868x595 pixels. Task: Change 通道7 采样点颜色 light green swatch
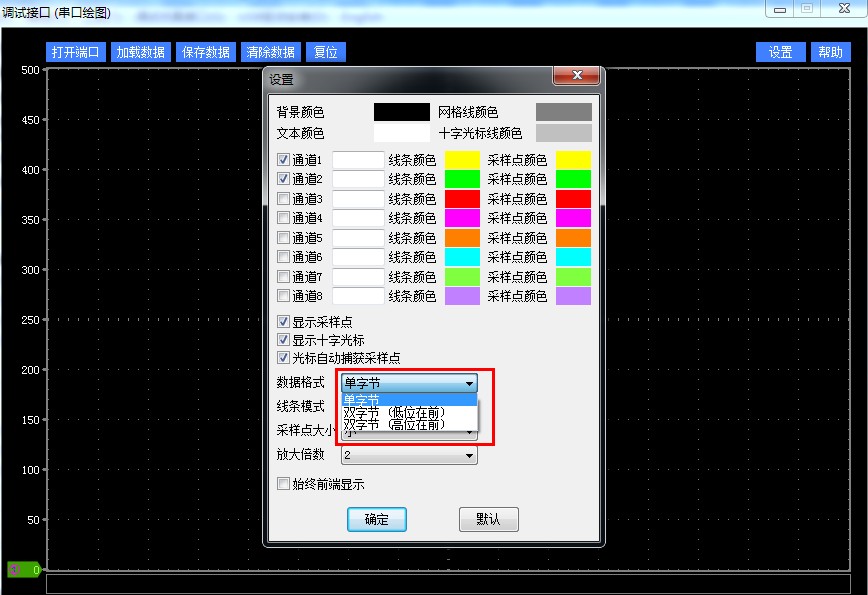pos(574,276)
